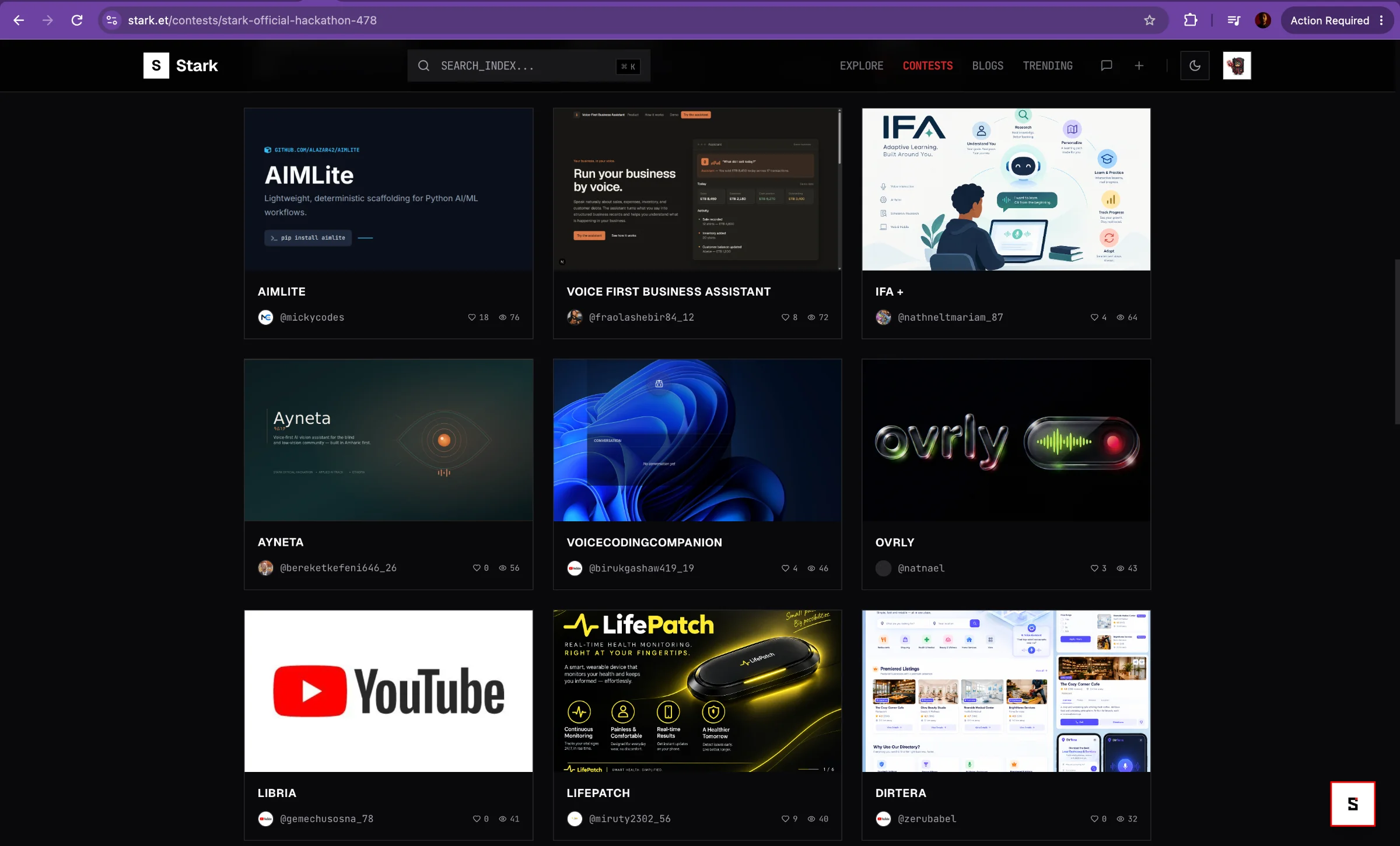Open the AYNETA project title
The height and width of the screenshot is (846, 1400).
[x=281, y=542]
